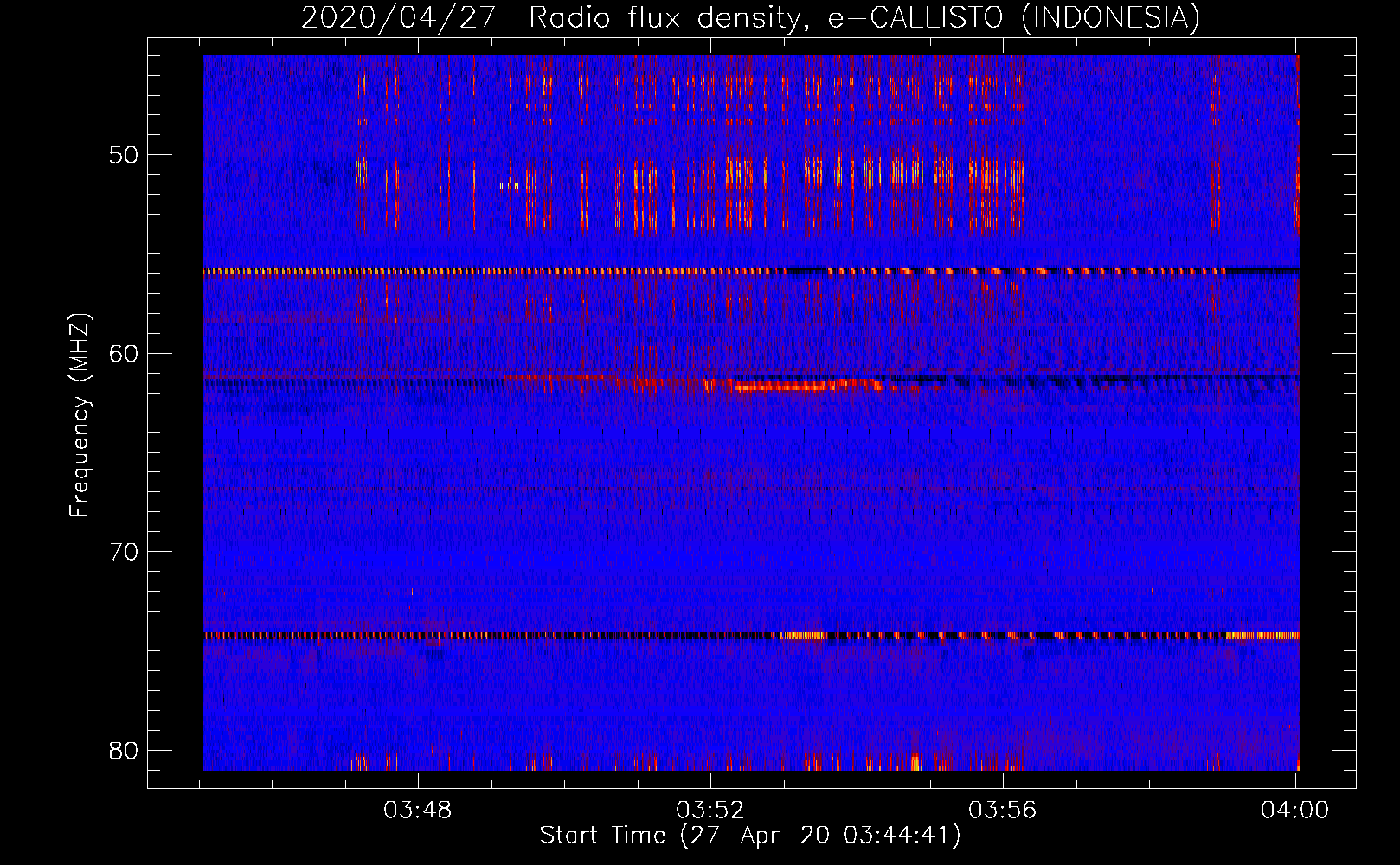The height and width of the screenshot is (865, 1400).
Task: Click the 60 frequency tick label
Action: coord(124,353)
